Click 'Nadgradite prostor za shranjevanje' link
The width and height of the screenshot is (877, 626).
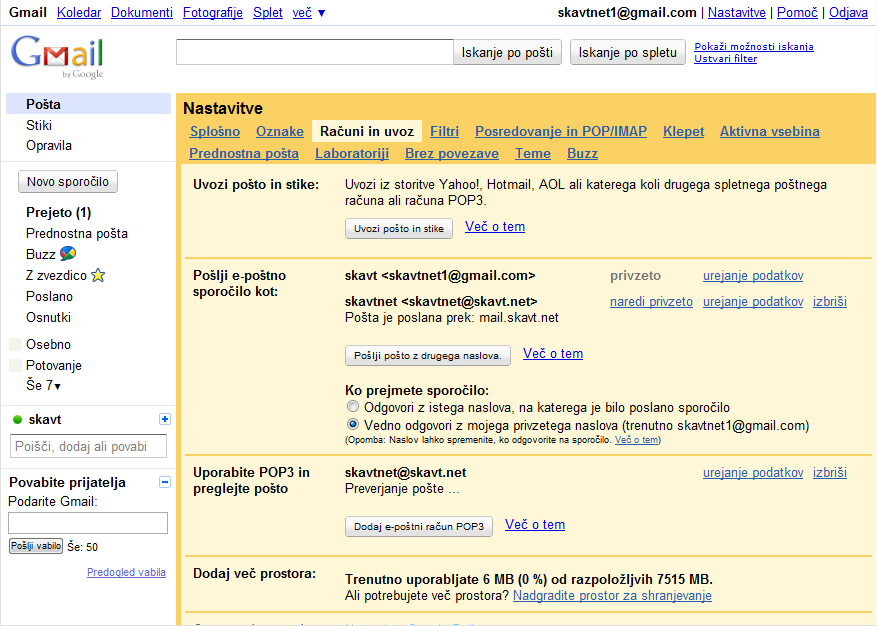[612, 596]
